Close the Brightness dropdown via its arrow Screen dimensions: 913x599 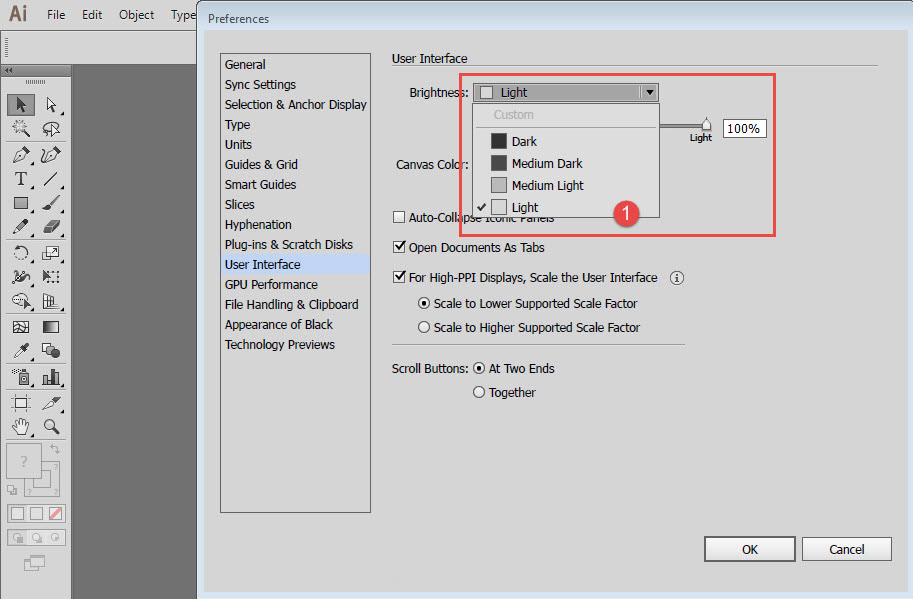click(650, 92)
